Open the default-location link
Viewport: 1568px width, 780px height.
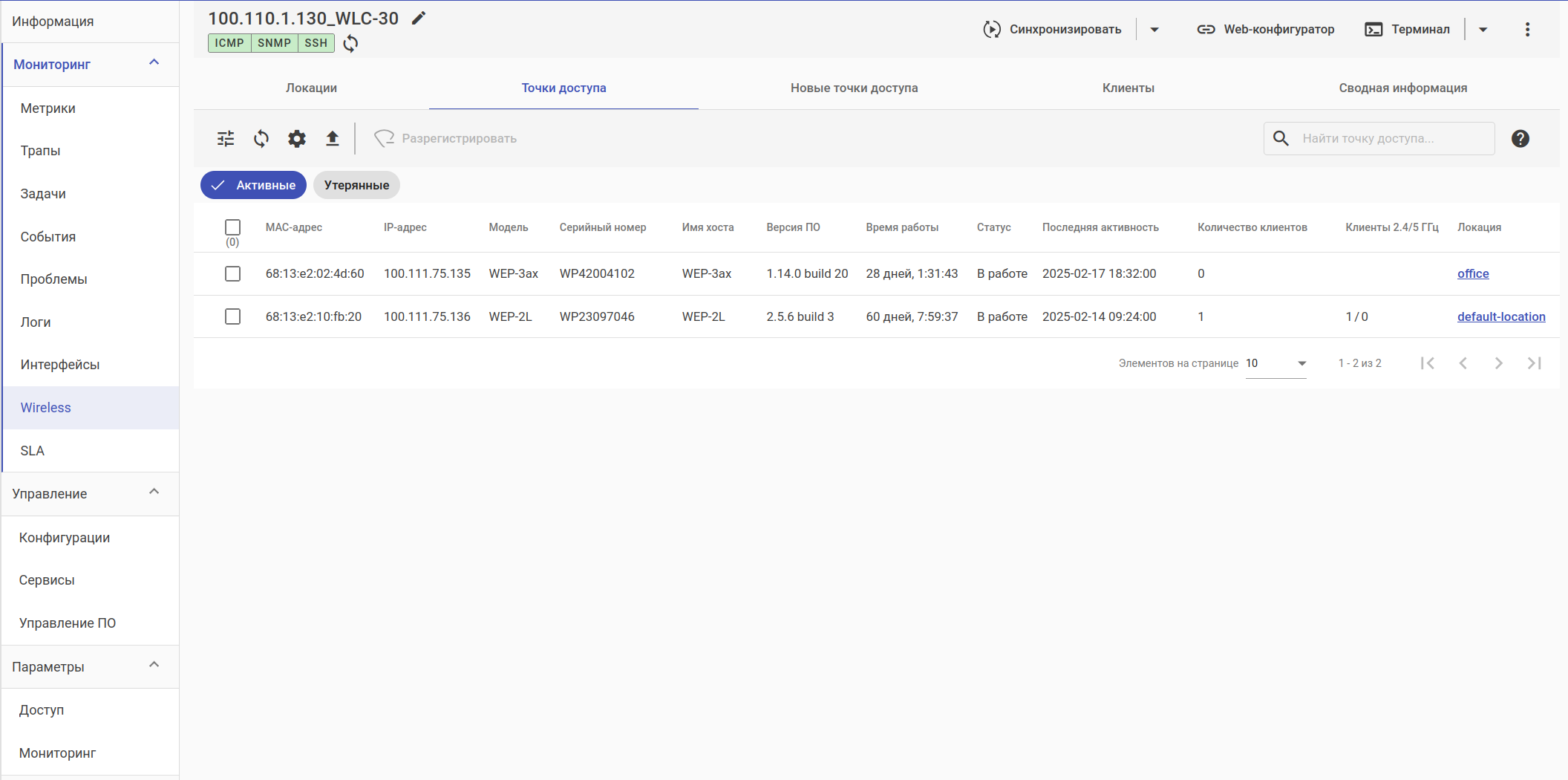pos(1500,316)
